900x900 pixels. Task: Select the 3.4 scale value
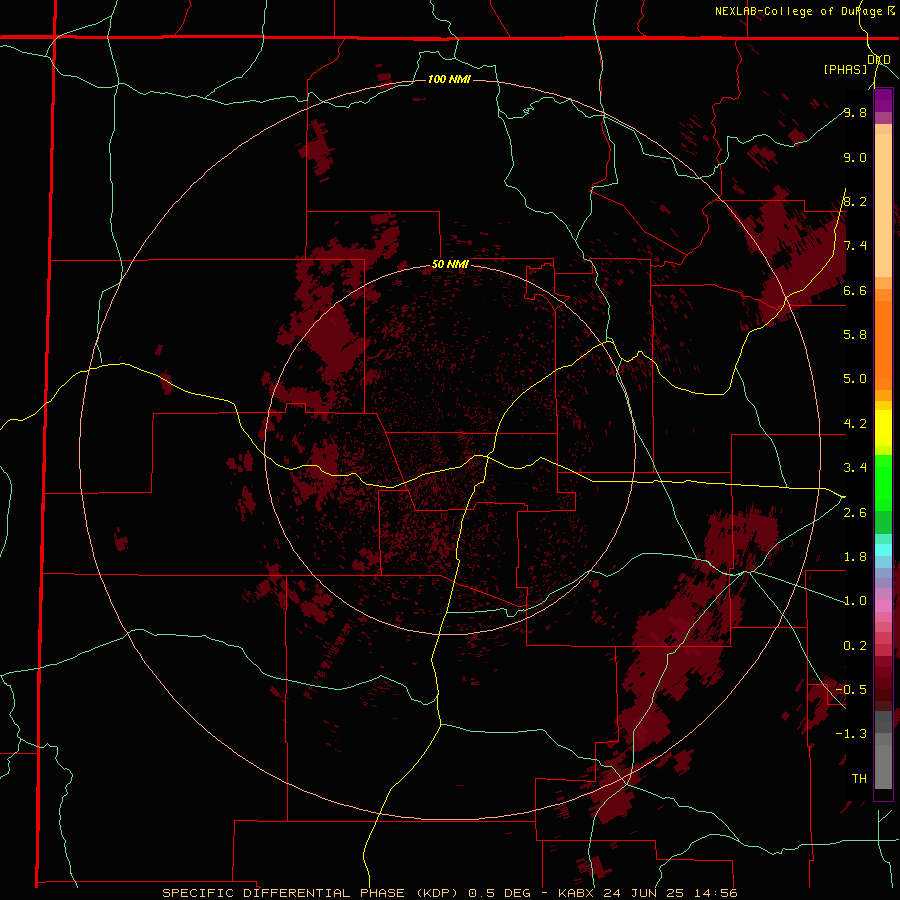tap(855, 468)
